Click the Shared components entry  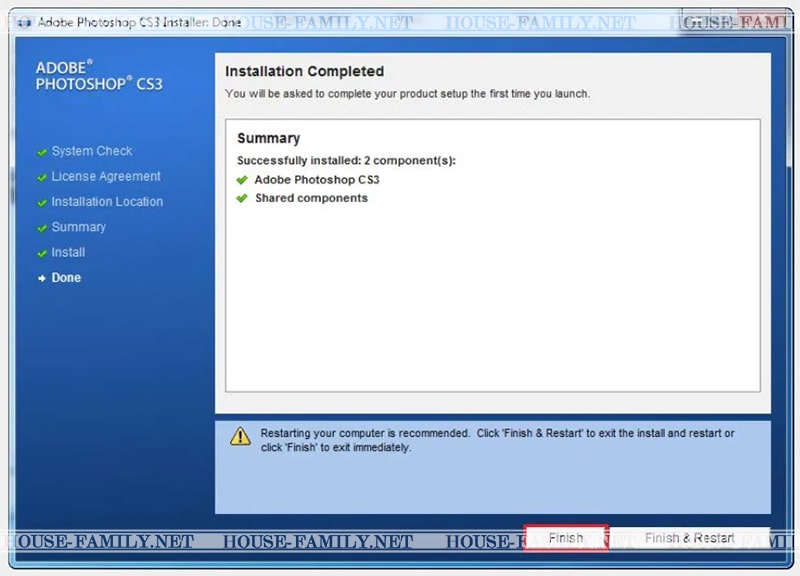(311, 198)
